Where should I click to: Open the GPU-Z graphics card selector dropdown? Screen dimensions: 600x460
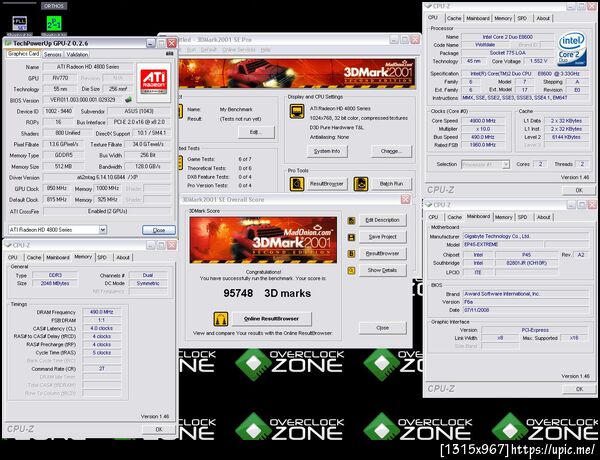point(103,230)
